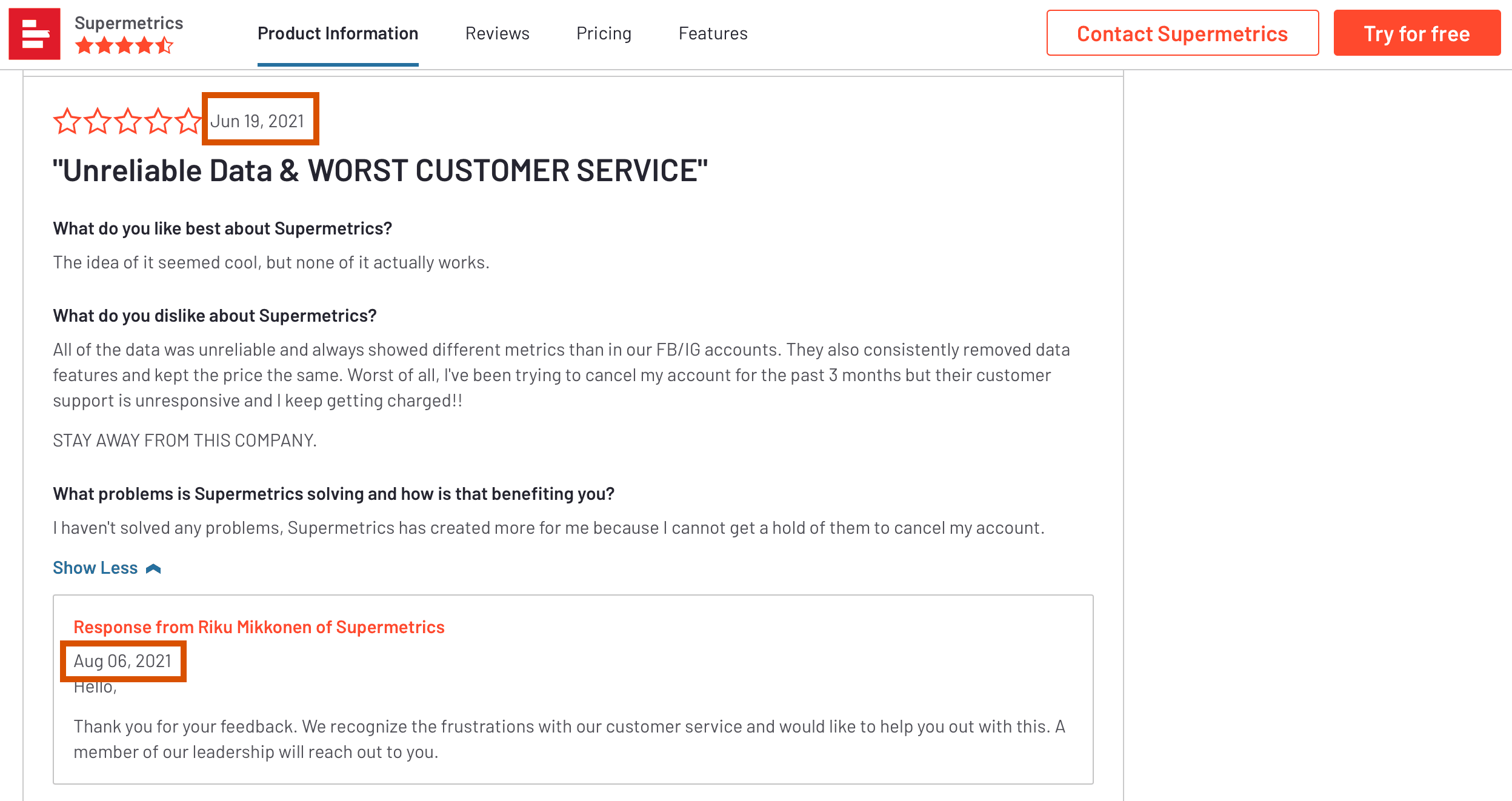The width and height of the screenshot is (1512, 801).
Task: Click the Try for free button
Action: [1416, 33]
